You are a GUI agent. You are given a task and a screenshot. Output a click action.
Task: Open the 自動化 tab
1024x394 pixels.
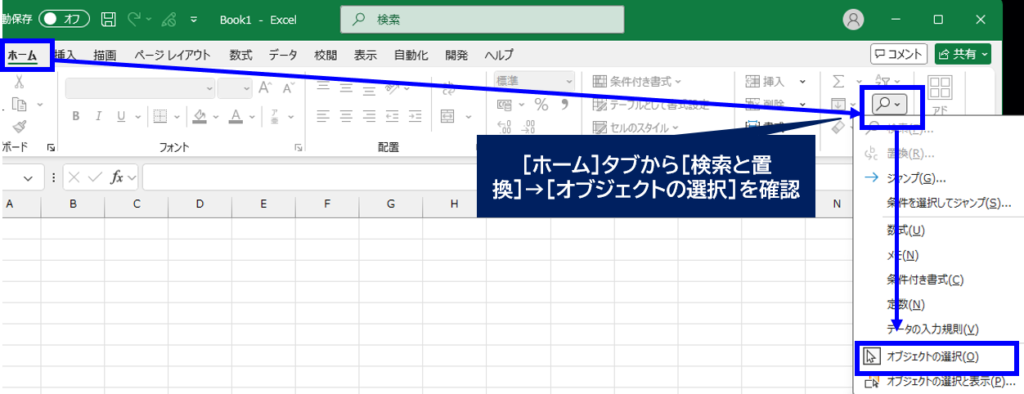pyautogui.click(x=411, y=56)
